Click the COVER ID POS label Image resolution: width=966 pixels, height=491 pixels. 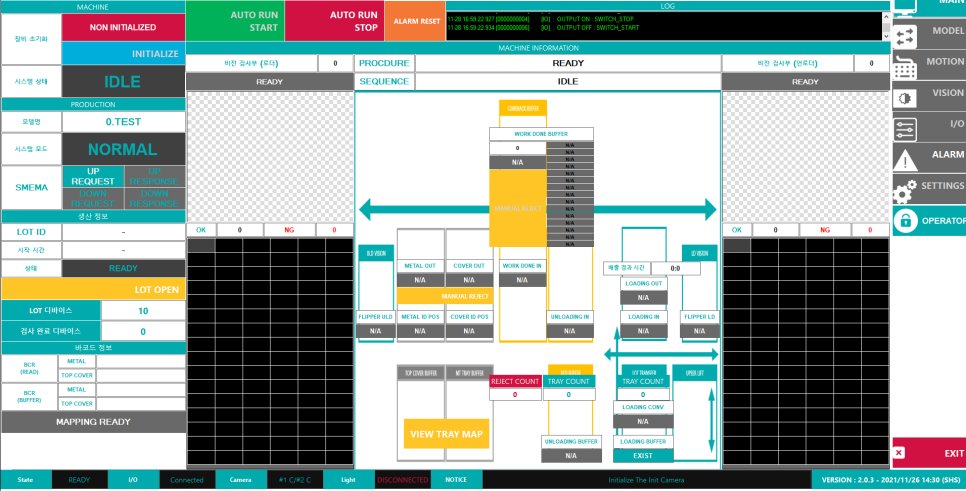tap(469, 317)
